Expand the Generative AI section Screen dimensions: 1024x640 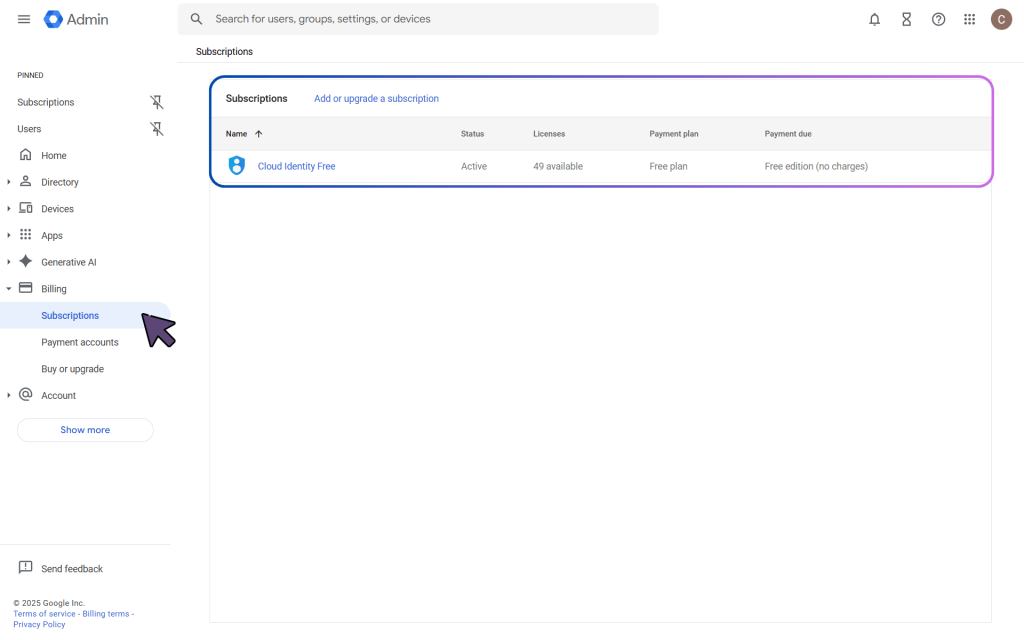click(x=8, y=263)
